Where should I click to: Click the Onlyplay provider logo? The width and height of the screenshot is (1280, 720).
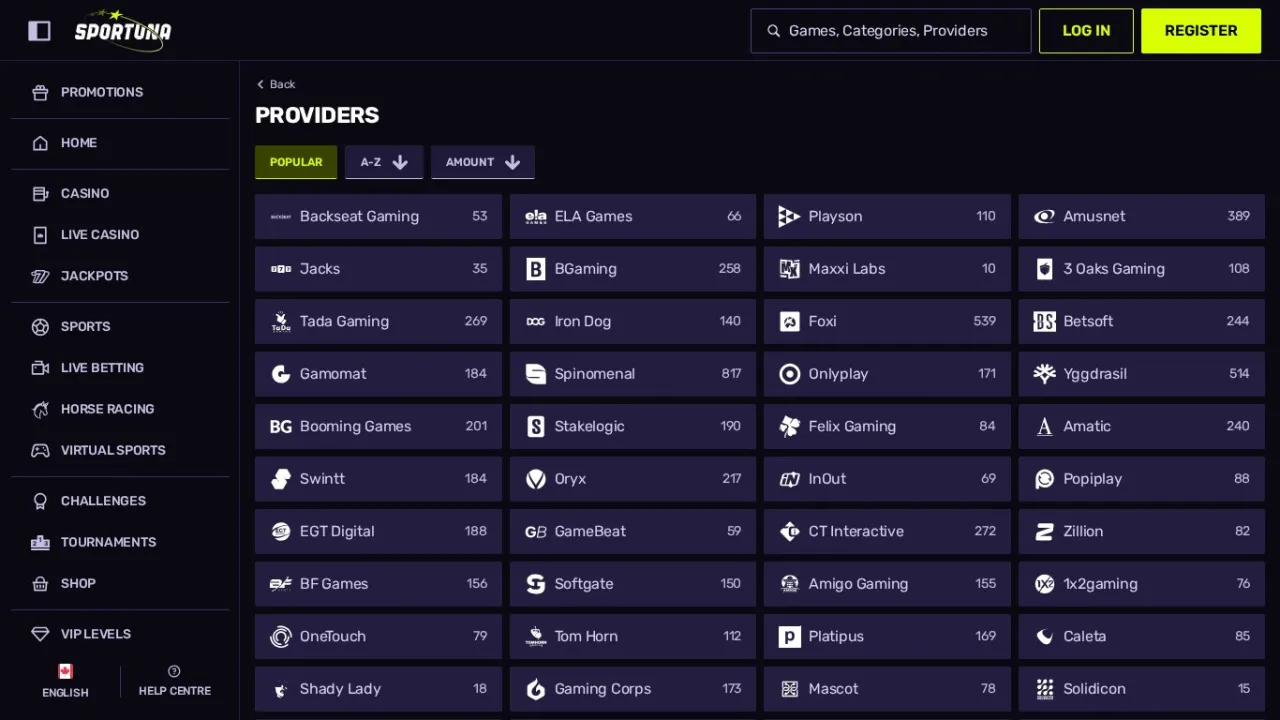[x=790, y=374]
